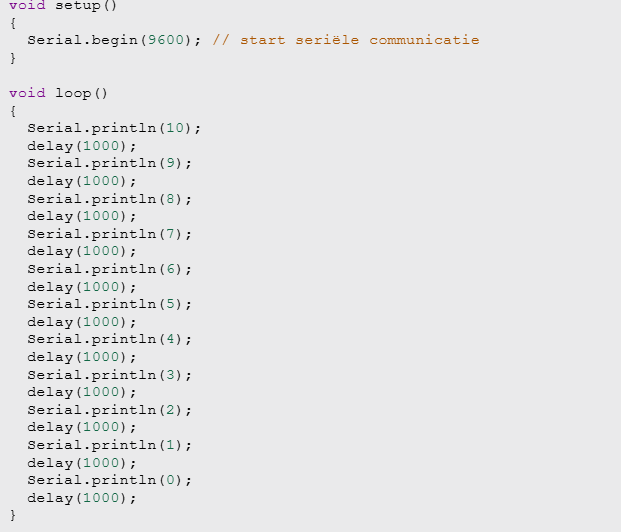Click the void setup() declaration
This screenshot has width=621, height=532.
pyautogui.click(x=63, y=6)
